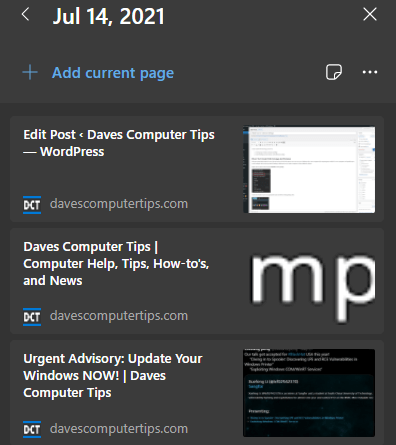
Task: Click the Add current page link
Action: pyautogui.click(x=113, y=73)
